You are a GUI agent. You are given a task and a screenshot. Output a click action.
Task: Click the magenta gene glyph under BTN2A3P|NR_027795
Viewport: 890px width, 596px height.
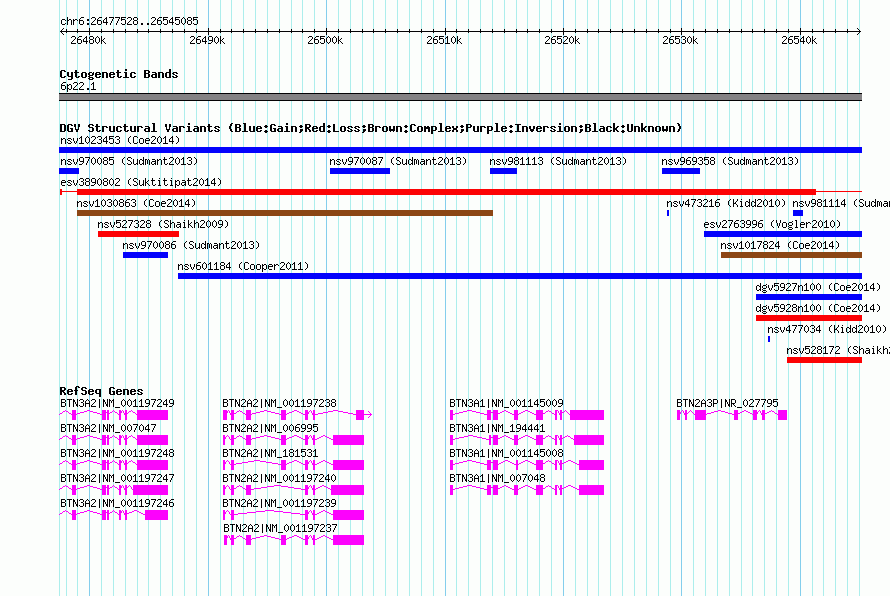coord(732,415)
